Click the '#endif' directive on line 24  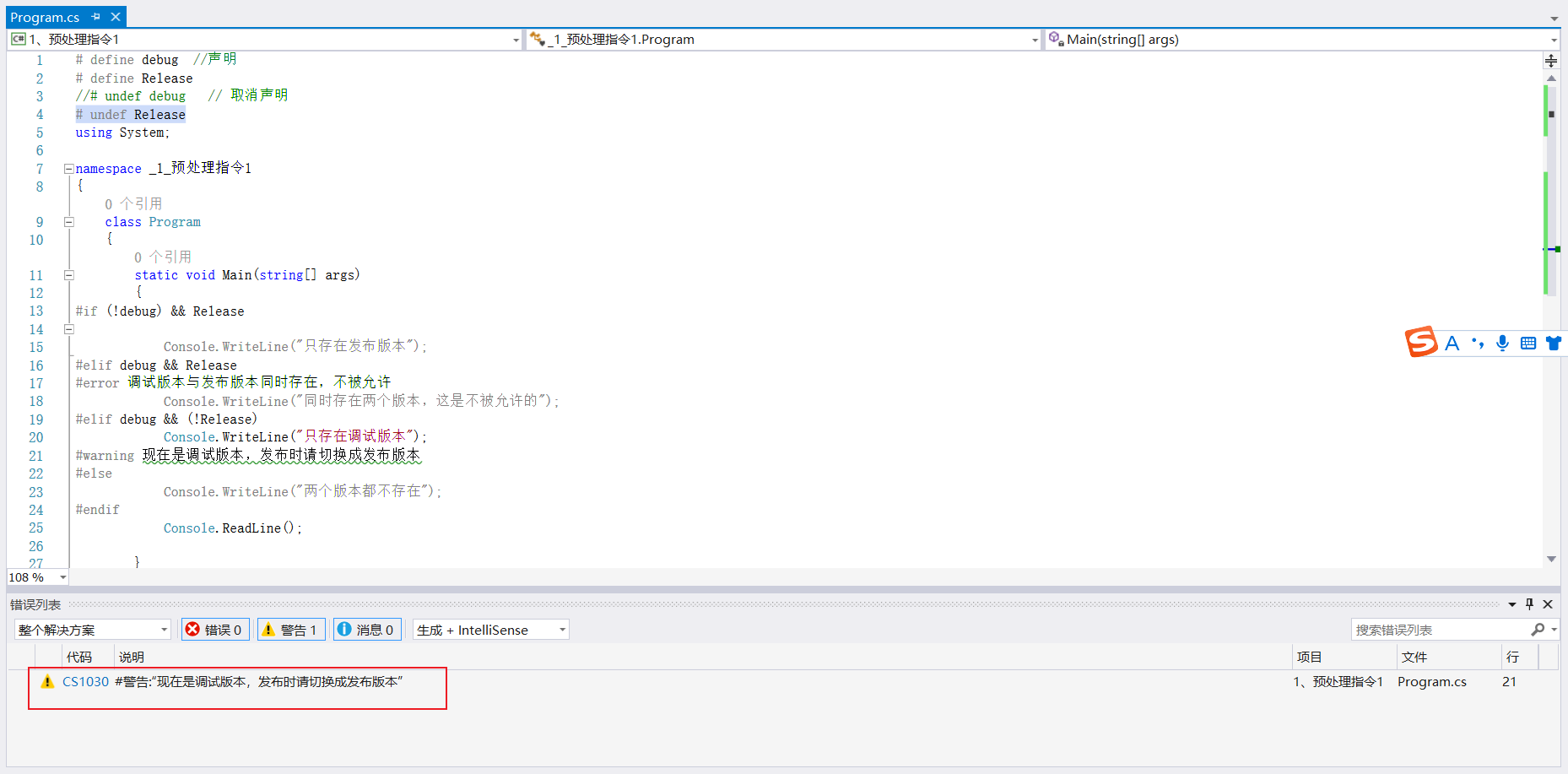click(x=98, y=510)
